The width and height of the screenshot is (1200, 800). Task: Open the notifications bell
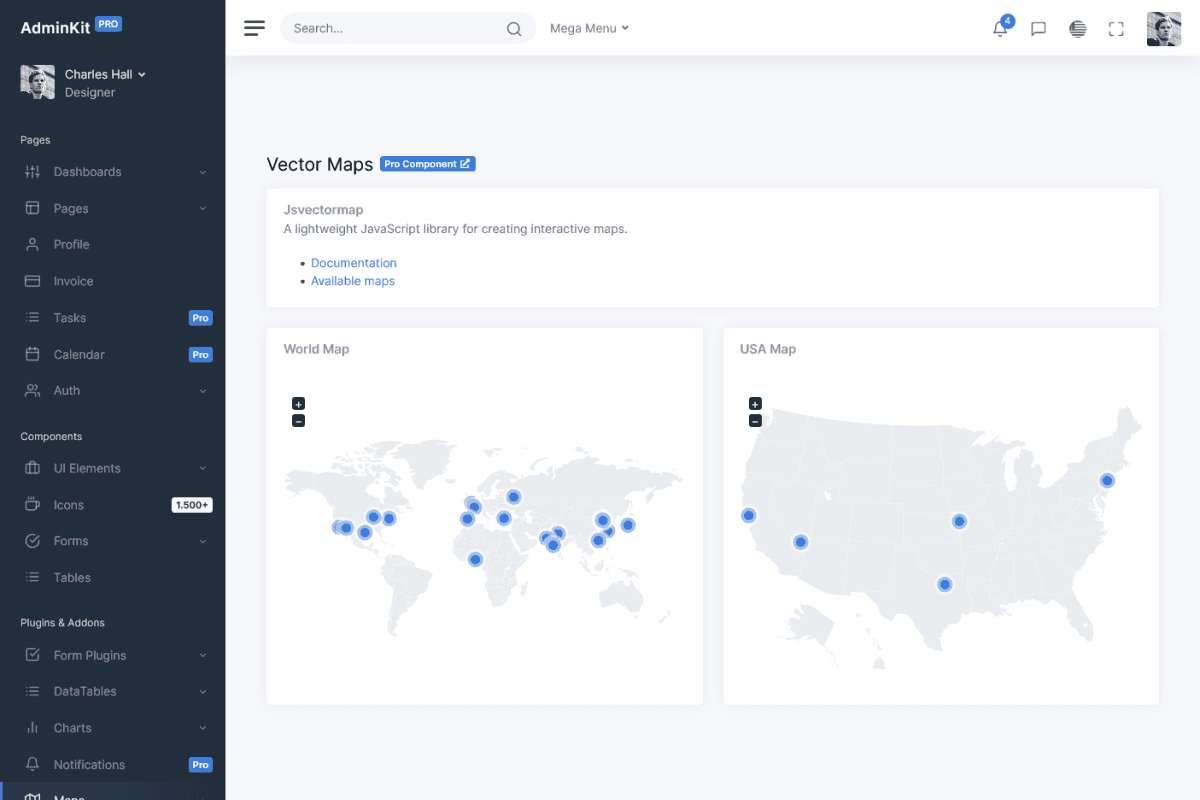pyautogui.click(x=1000, y=28)
